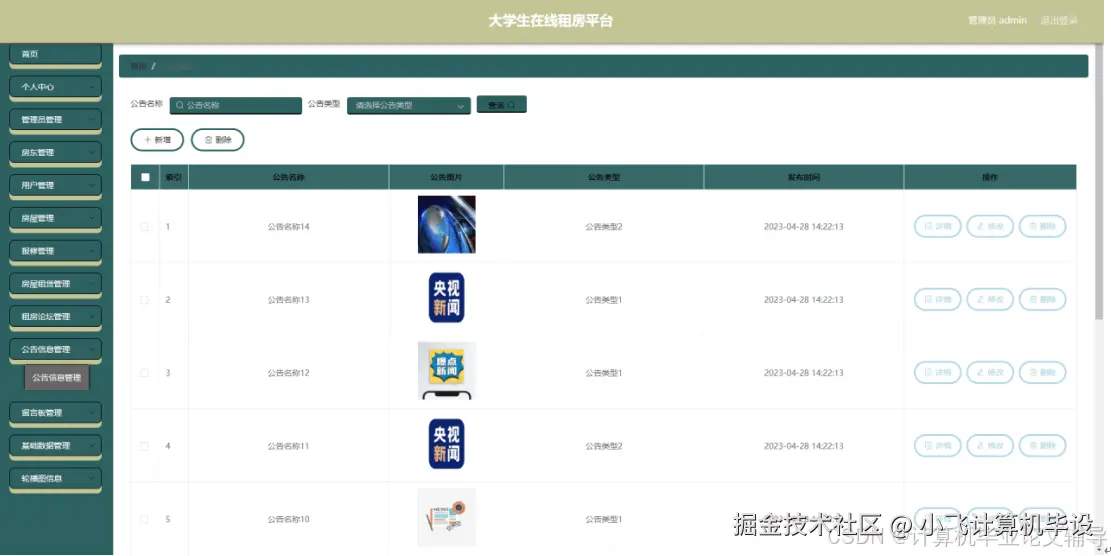Open the 央视新闻 image for 公告名称11
The height and width of the screenshot is (556, 1111).
[446, 444]
